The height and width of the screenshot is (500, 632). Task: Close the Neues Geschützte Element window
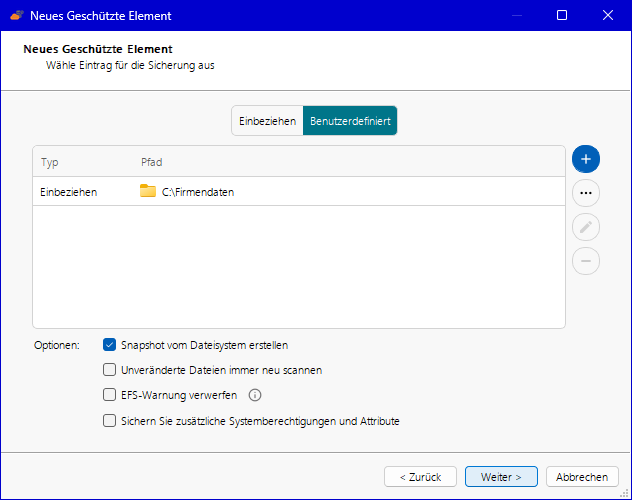coord(608,15)
